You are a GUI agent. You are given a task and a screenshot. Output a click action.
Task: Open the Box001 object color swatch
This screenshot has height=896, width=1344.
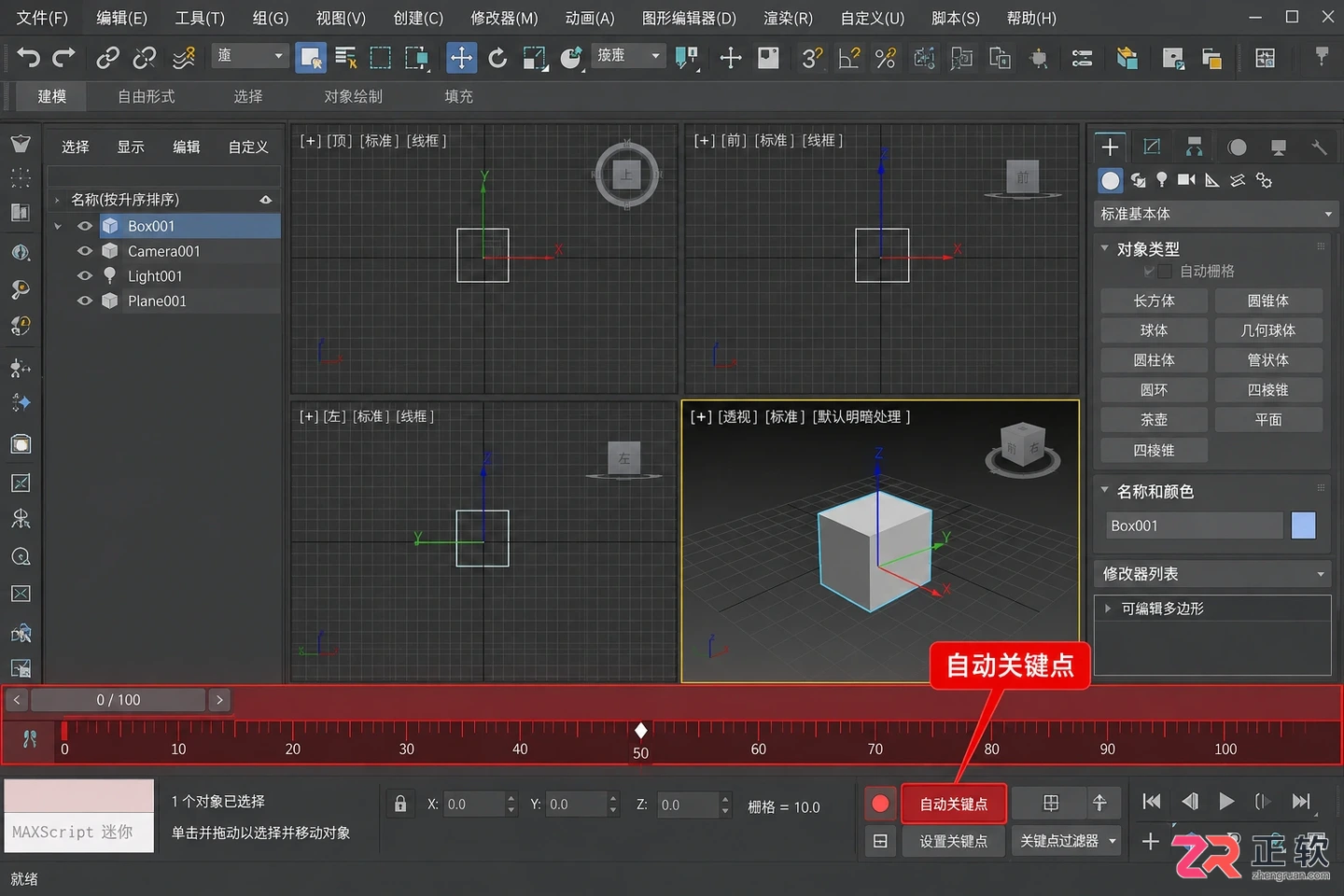point(1304,525)
